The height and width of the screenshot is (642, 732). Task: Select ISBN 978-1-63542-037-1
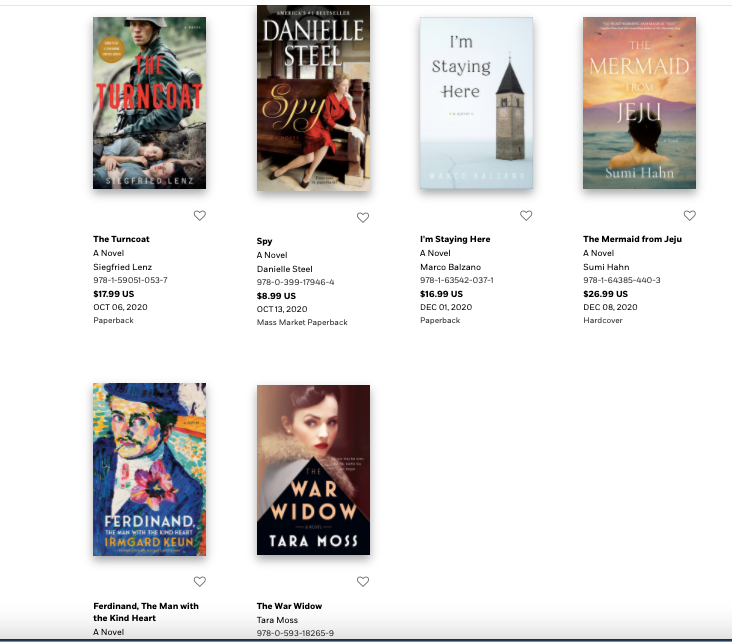pos(457,280)
